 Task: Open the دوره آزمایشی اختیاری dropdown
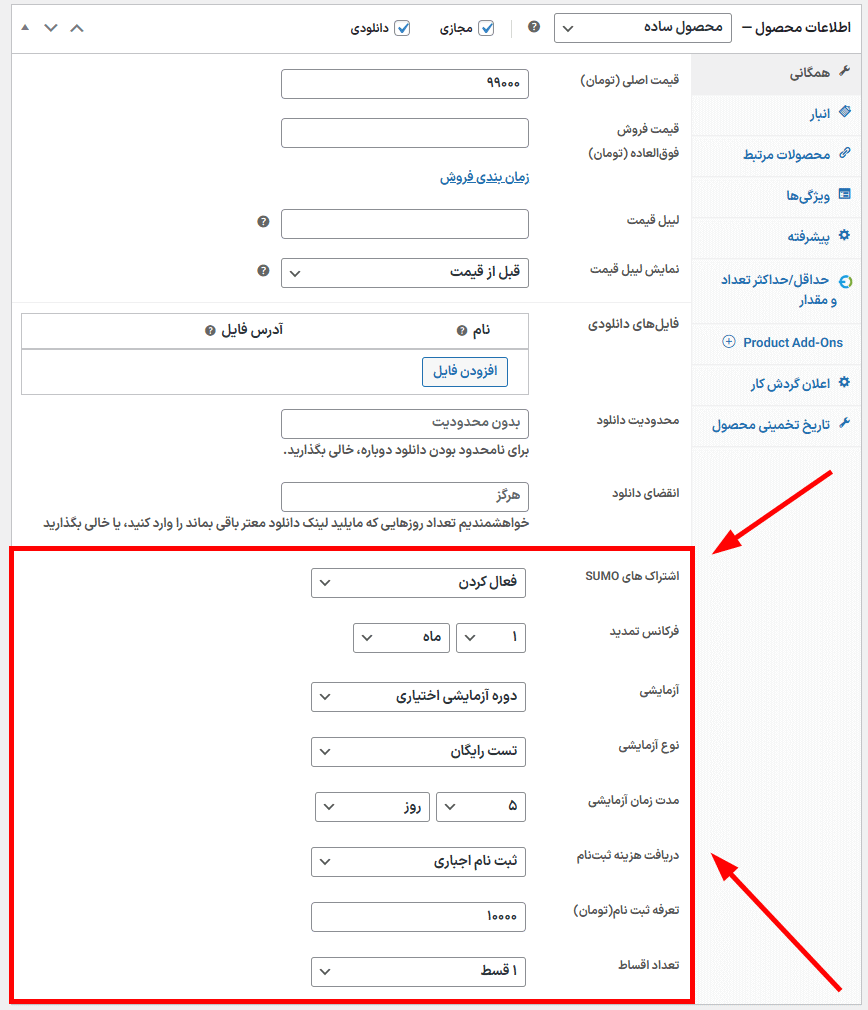click(419, 697)
